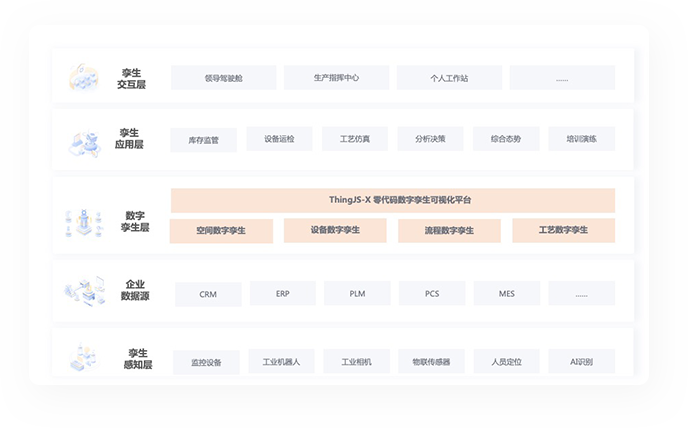The width and height of the screenshot is (688, 428).
Task: Choose the MES data source box
Action: [507, 294]
